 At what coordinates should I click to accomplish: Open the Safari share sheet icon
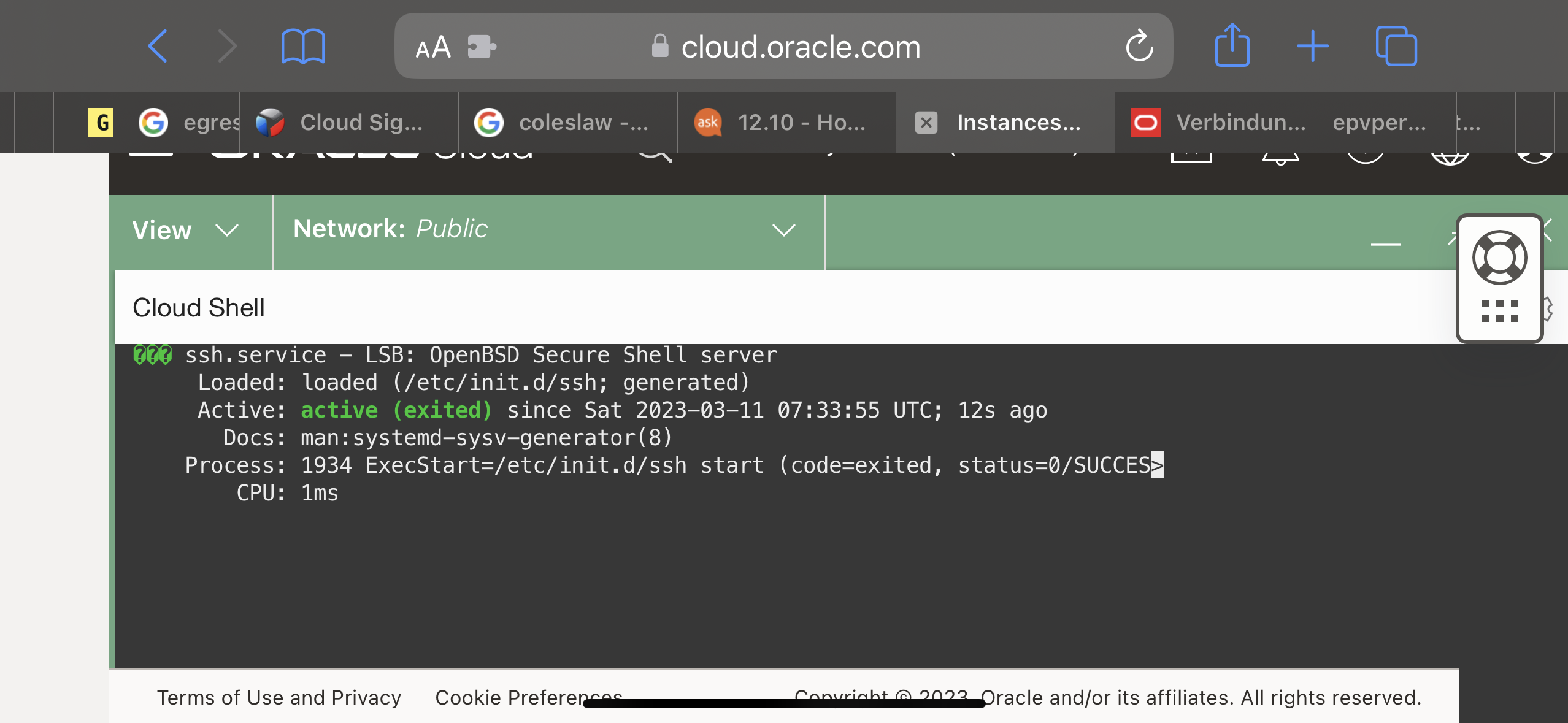[1232, 45]
